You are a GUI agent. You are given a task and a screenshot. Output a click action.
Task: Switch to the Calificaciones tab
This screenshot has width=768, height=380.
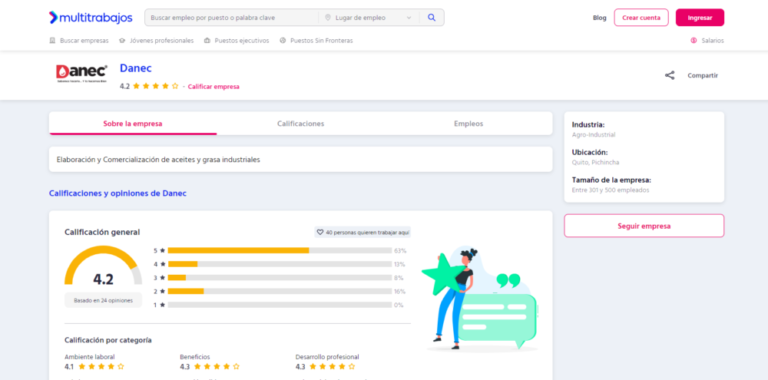click(300, 123)
